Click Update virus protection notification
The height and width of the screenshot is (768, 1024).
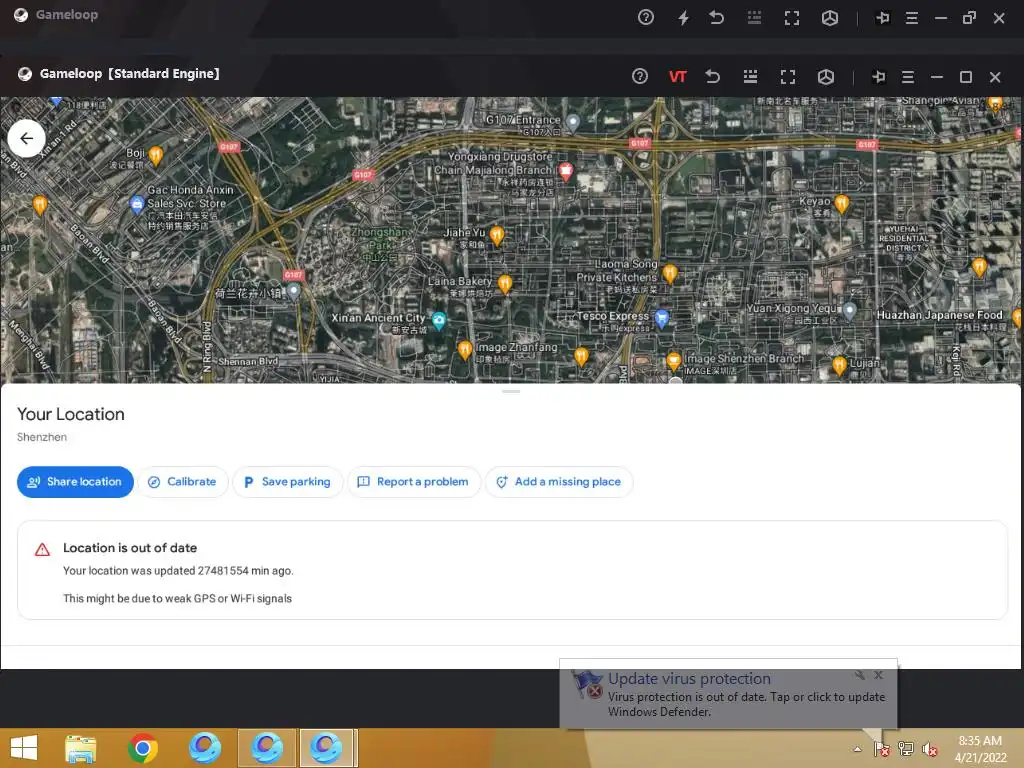coord(728,694)
